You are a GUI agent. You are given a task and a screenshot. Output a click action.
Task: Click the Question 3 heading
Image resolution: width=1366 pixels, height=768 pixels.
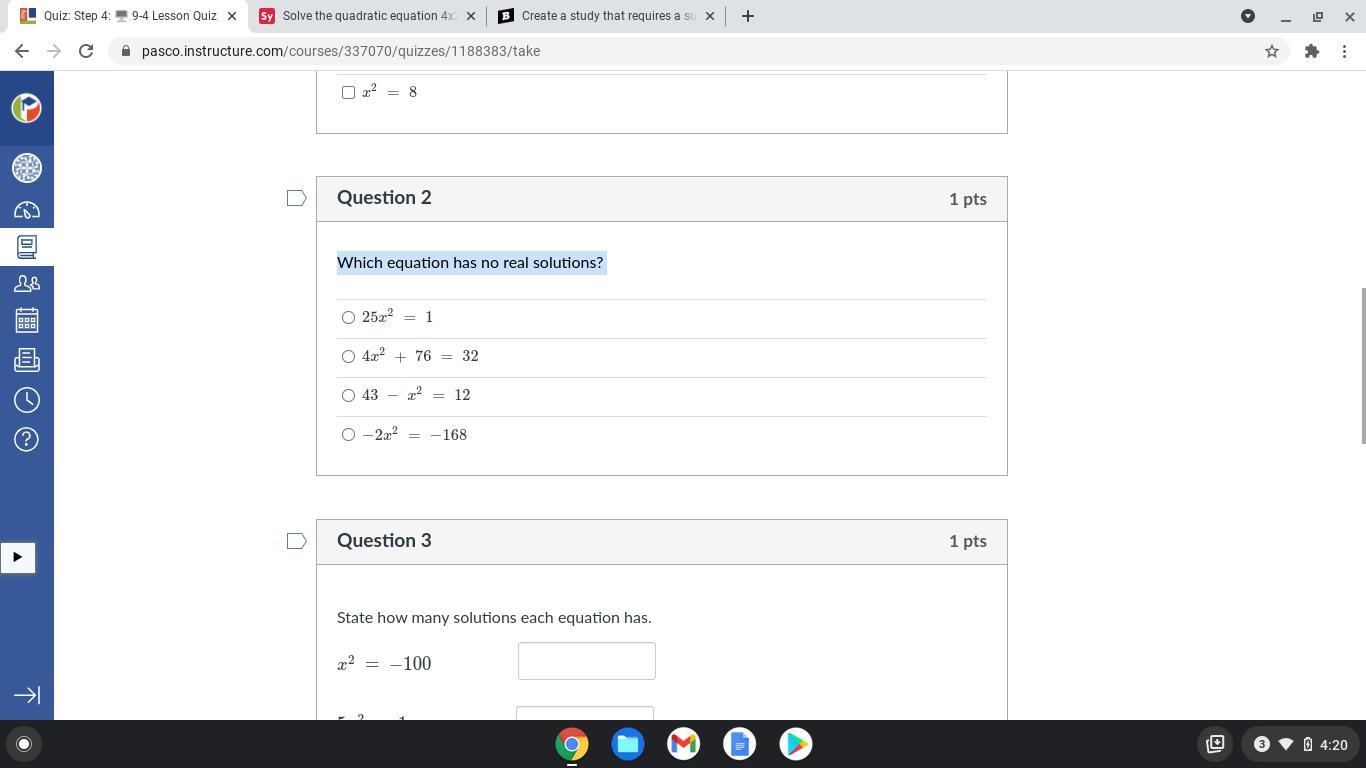(x=384, y=541)
